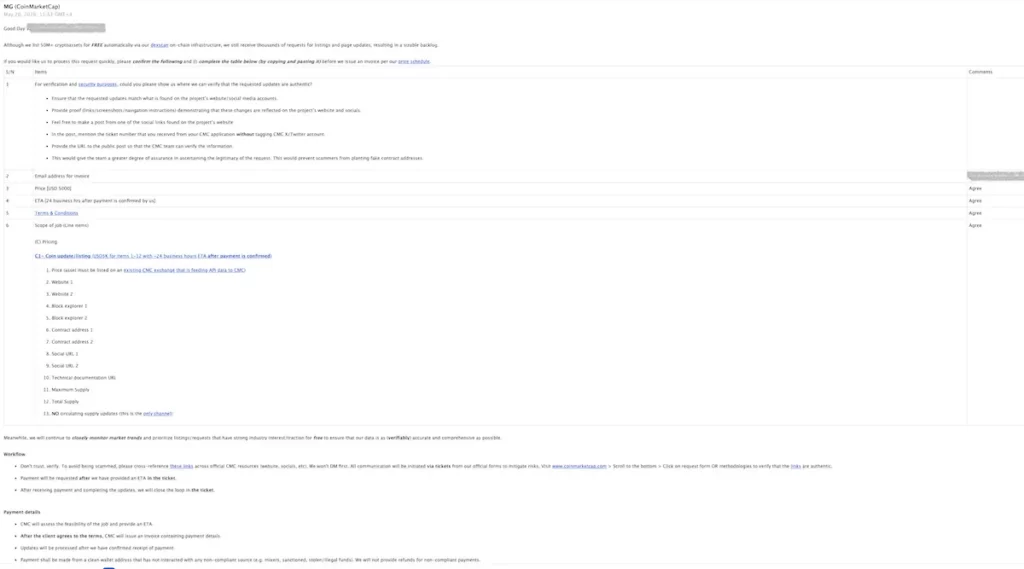Select list item 'Website 2'
The image size is (1024, 569).
click(62, 294)
